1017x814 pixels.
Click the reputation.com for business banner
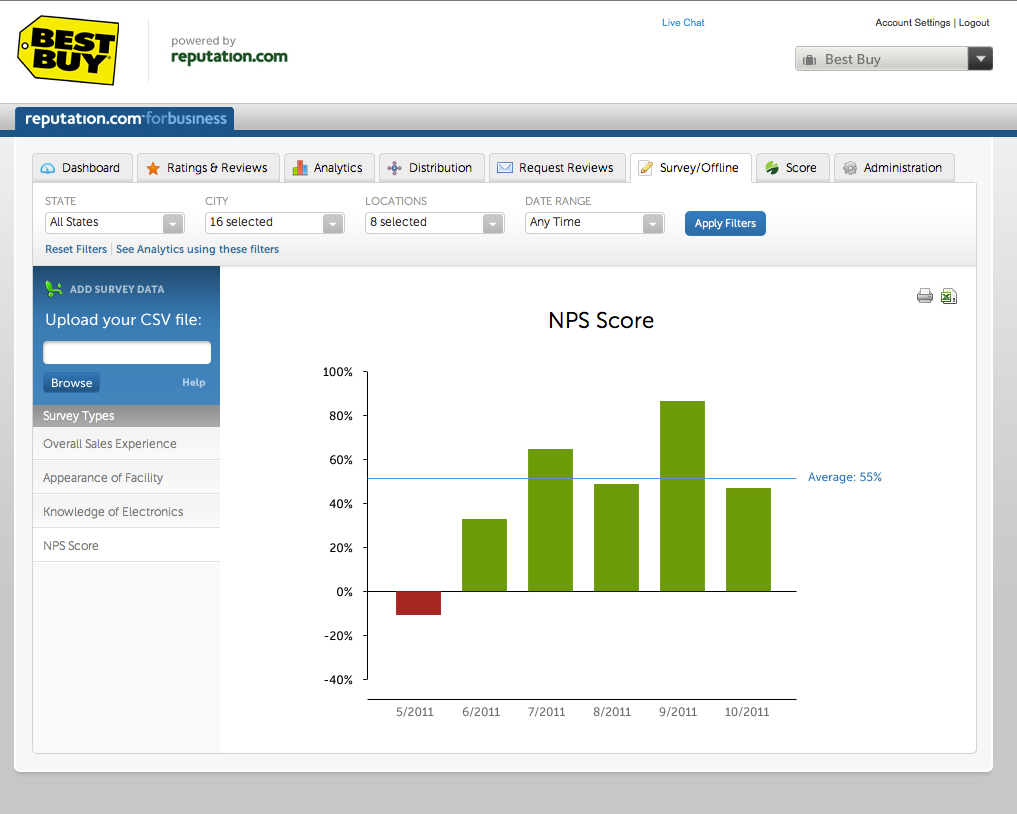pyautogui.click(x=125, y=119)
